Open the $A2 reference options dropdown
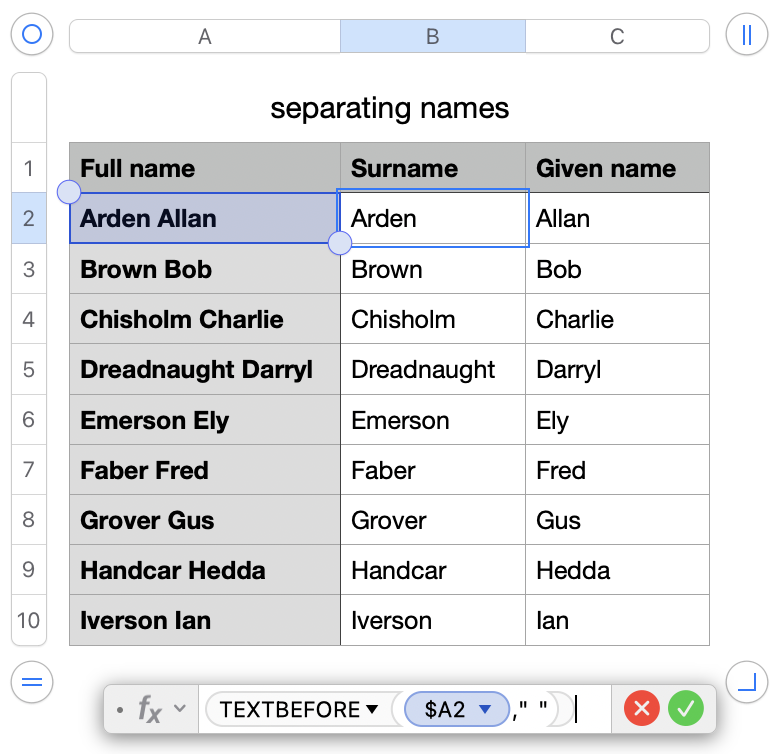Screen dimensions: 776x754 coord(486,710)
